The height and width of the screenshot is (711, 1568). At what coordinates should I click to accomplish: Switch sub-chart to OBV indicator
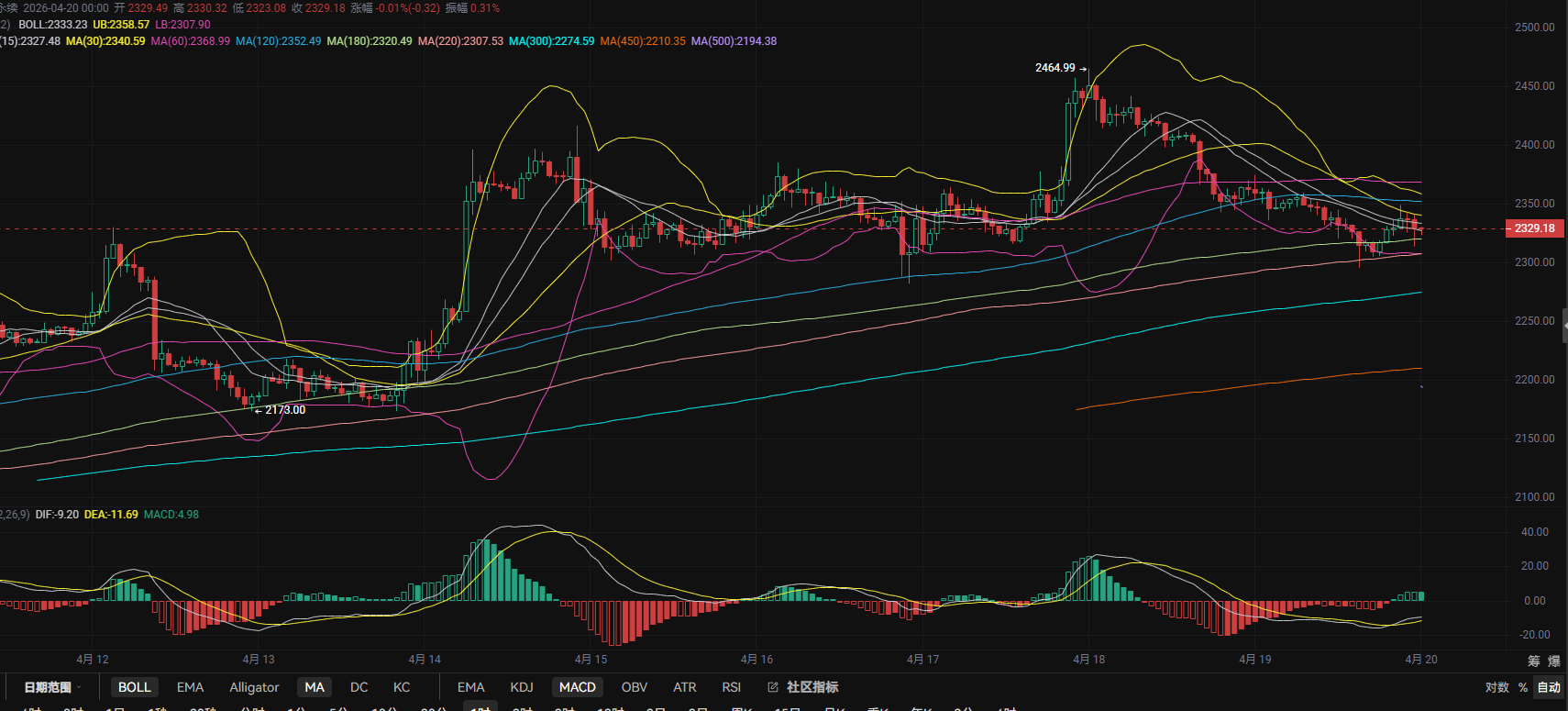(x=634, y=687)
